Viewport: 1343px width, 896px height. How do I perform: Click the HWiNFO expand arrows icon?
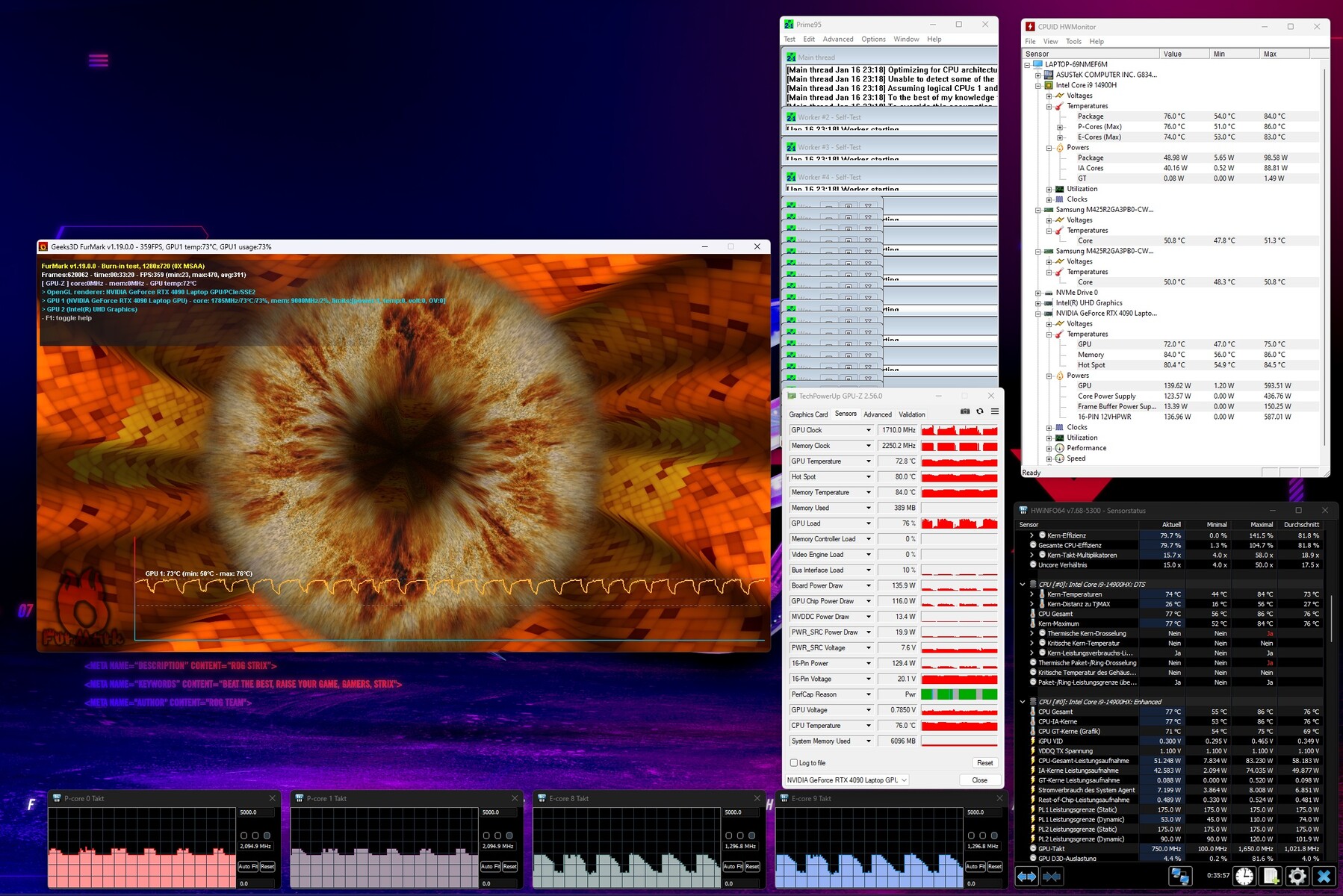(1027, 877)
